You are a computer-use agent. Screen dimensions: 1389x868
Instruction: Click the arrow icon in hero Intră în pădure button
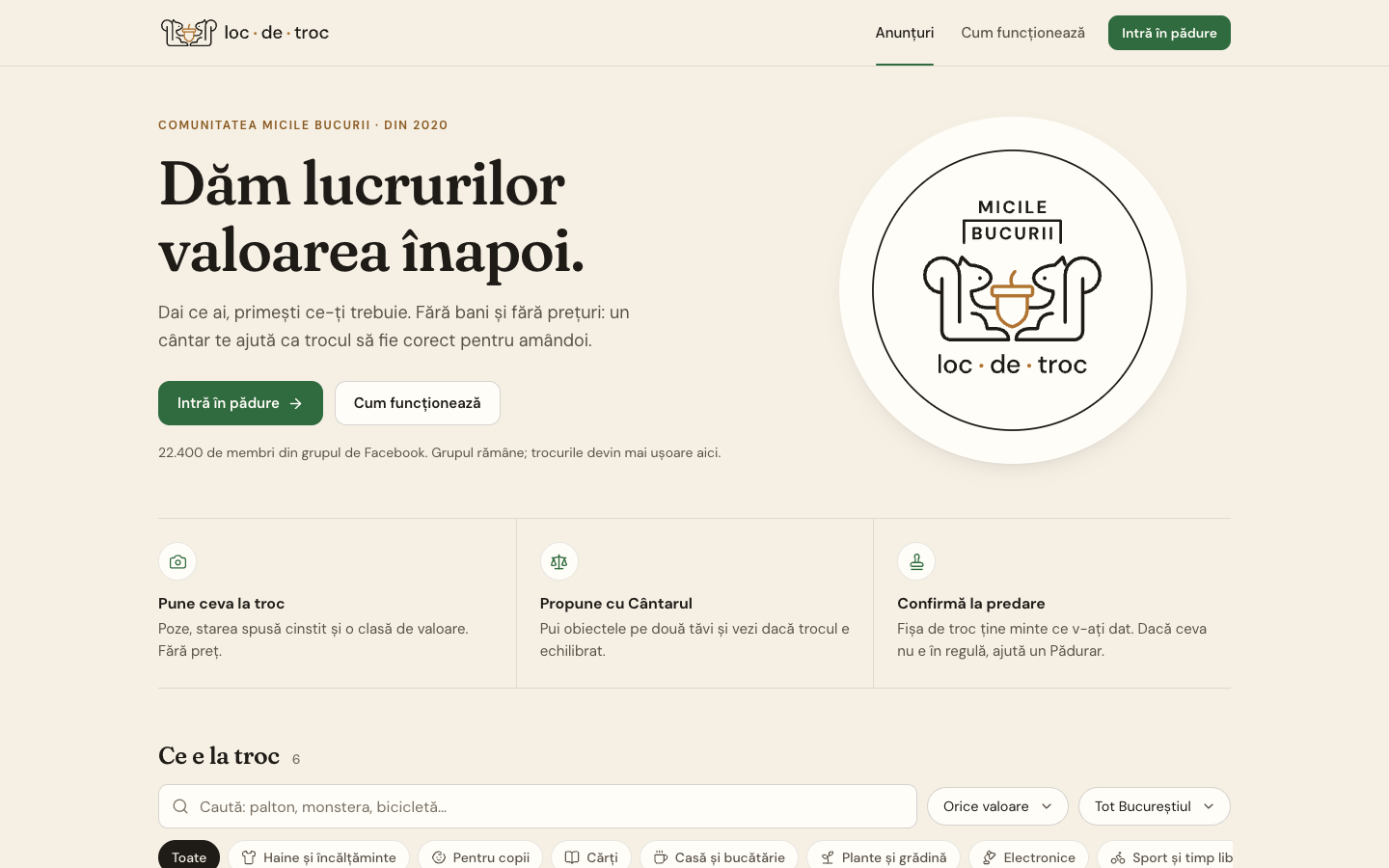point(296,403)
